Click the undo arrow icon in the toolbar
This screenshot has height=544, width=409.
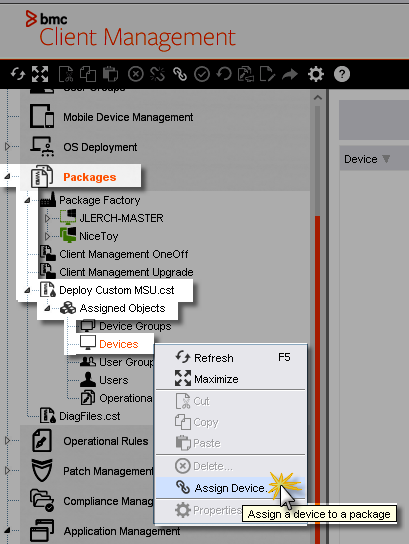(224, 74)
